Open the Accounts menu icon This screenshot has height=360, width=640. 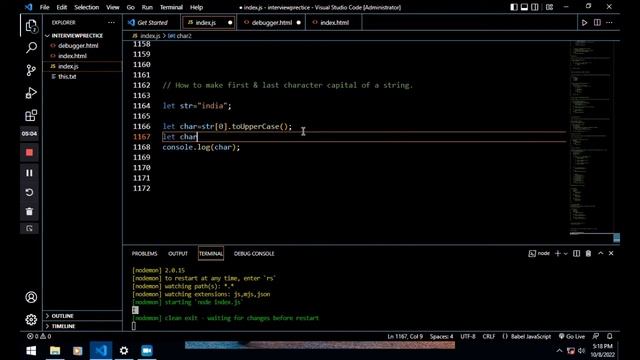[x=31, y=297]
